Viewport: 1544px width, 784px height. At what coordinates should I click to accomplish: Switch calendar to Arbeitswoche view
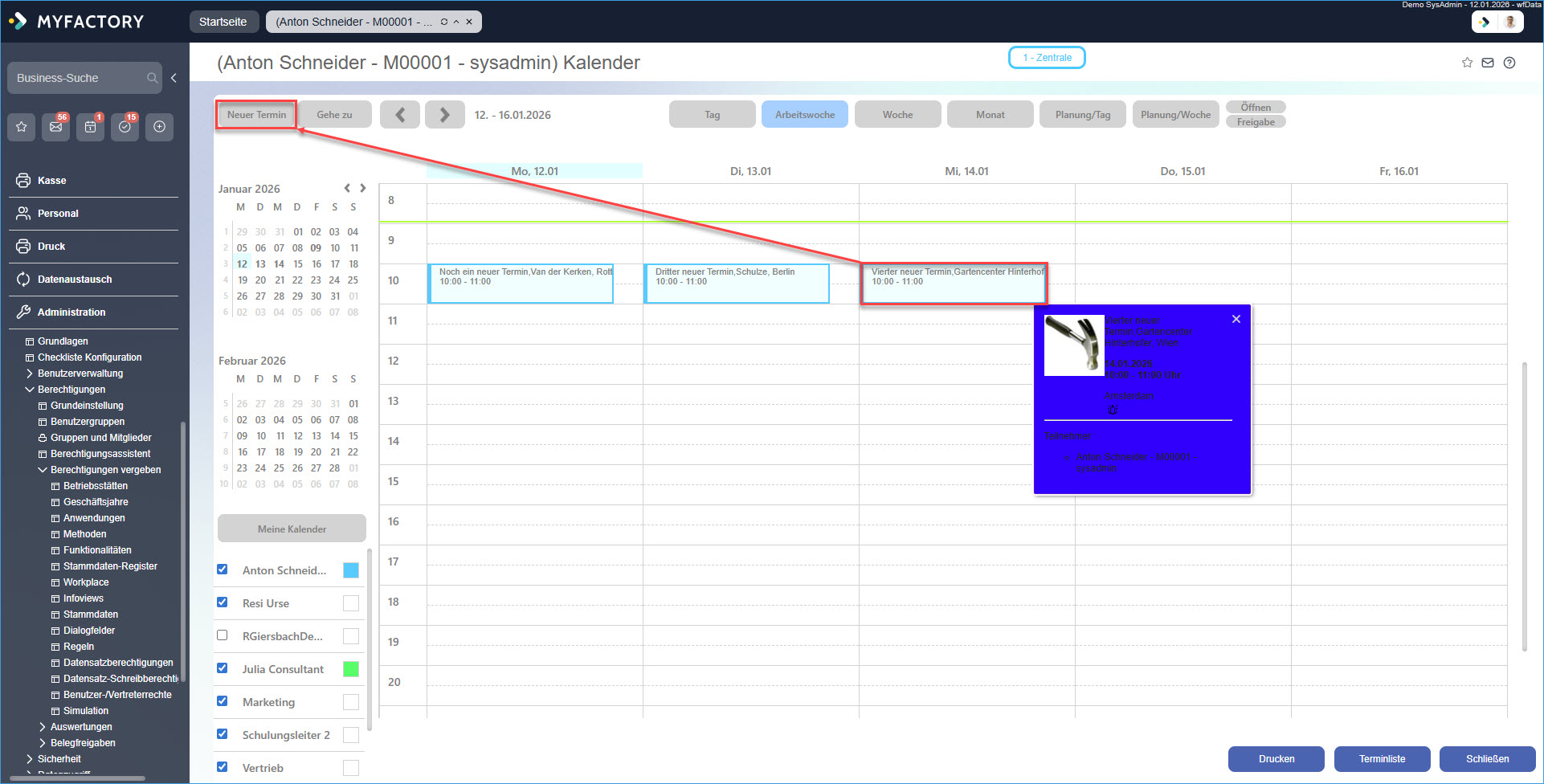(x=805, y=115)
